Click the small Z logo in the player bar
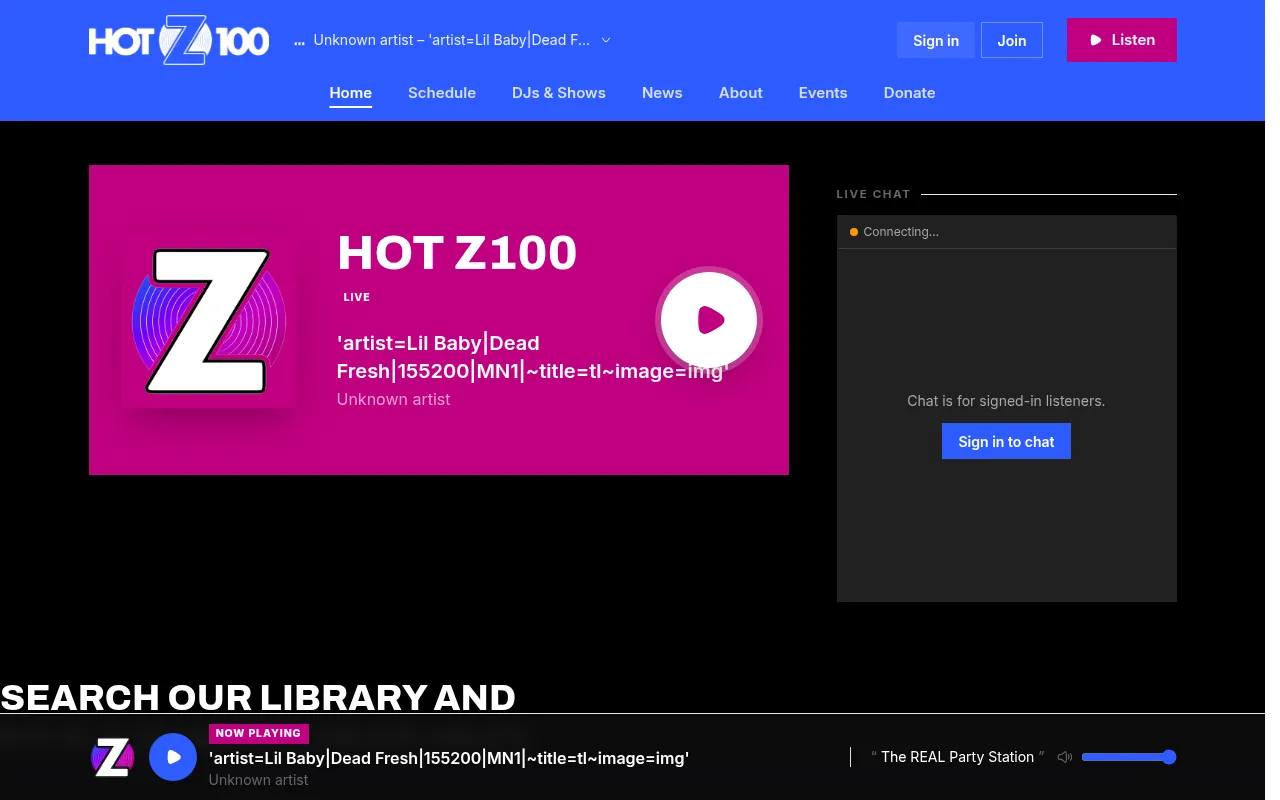The width and height of the screenshot is (1280, 800). pos(113,757)
